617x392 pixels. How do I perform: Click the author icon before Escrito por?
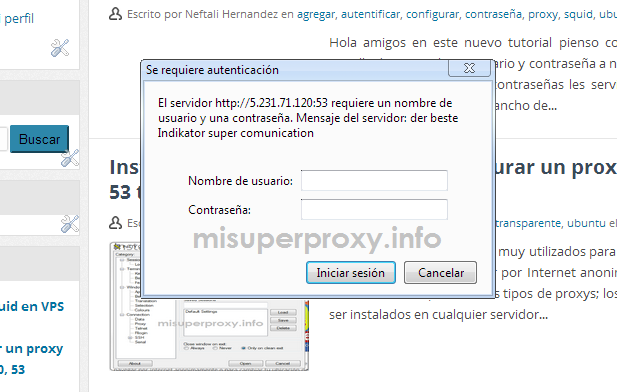(115, 14)
